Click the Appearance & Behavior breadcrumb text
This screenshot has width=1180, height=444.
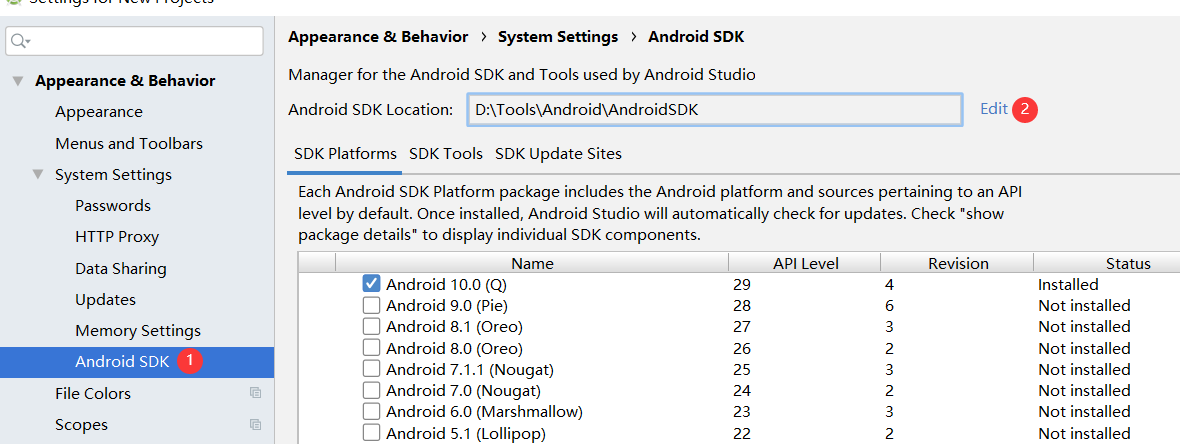[378, 36]
